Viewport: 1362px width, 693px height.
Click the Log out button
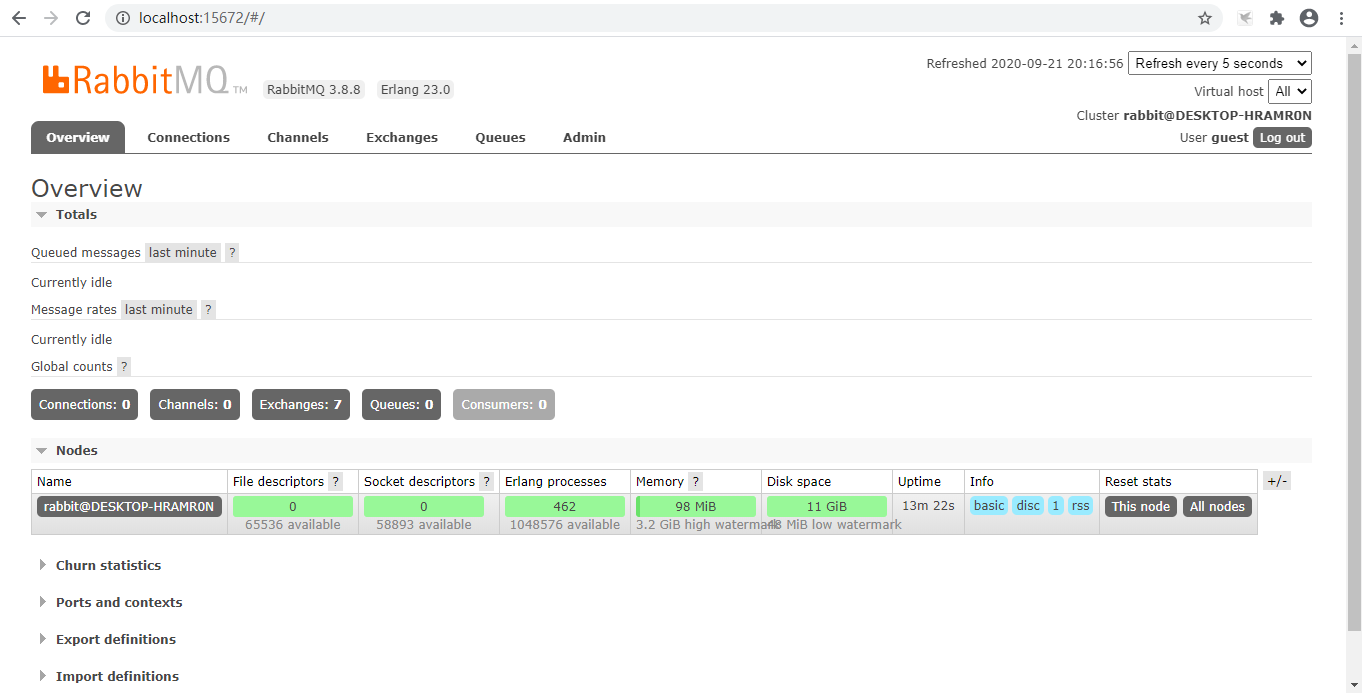1282,138
